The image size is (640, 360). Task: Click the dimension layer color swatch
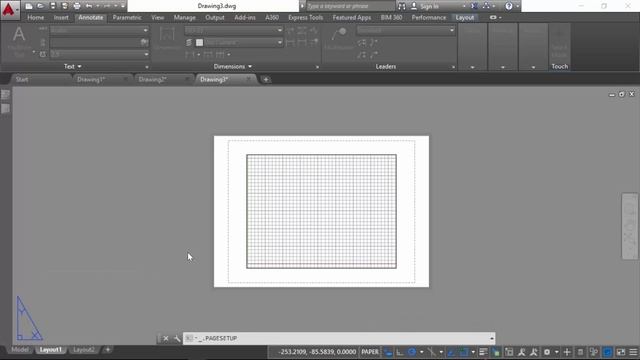(199, 42)
